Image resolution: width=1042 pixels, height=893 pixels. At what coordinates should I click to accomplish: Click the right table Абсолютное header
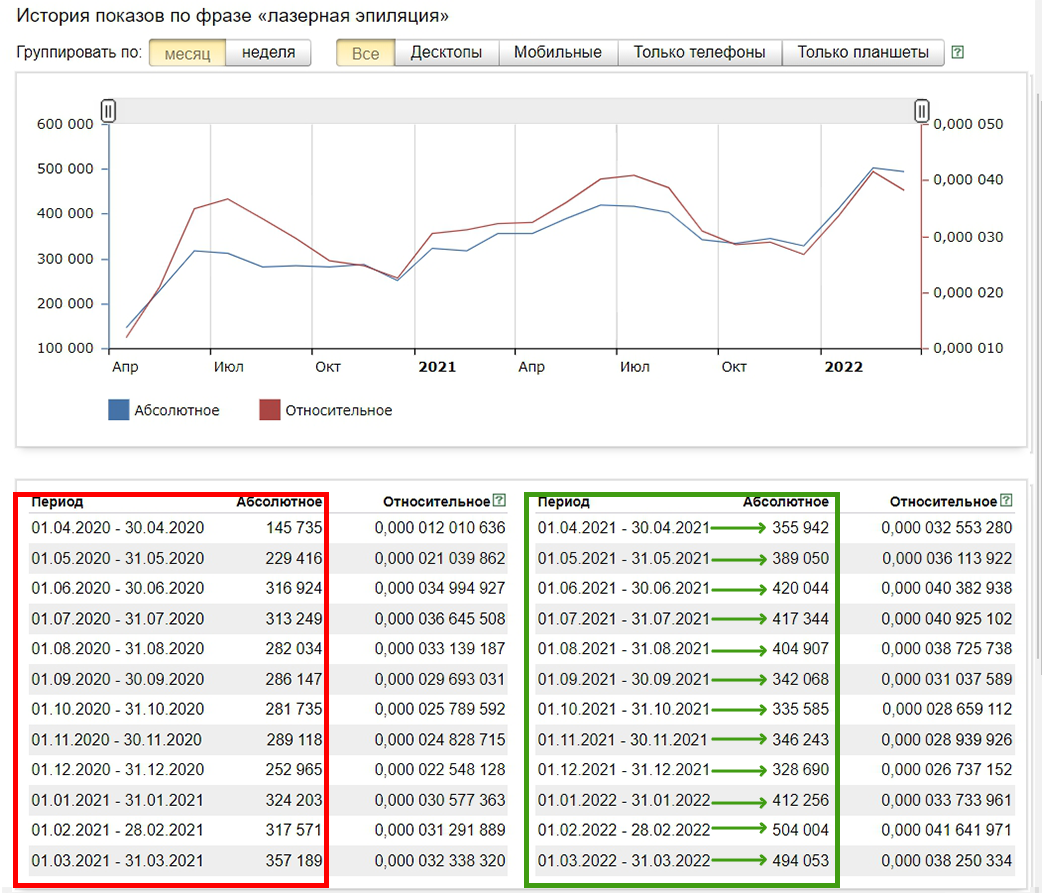point(786,502)
